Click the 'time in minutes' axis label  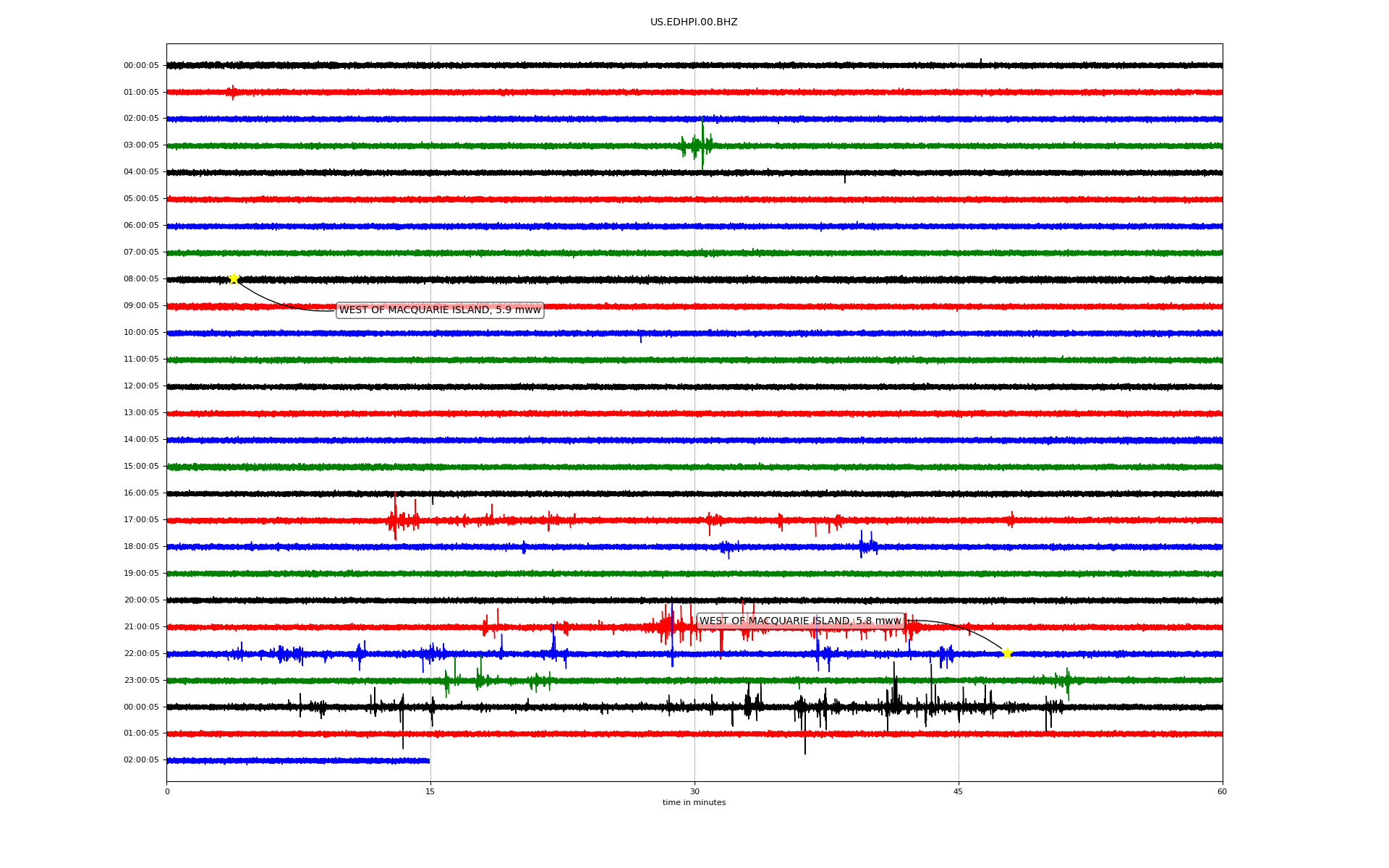(x=694, y=803)
